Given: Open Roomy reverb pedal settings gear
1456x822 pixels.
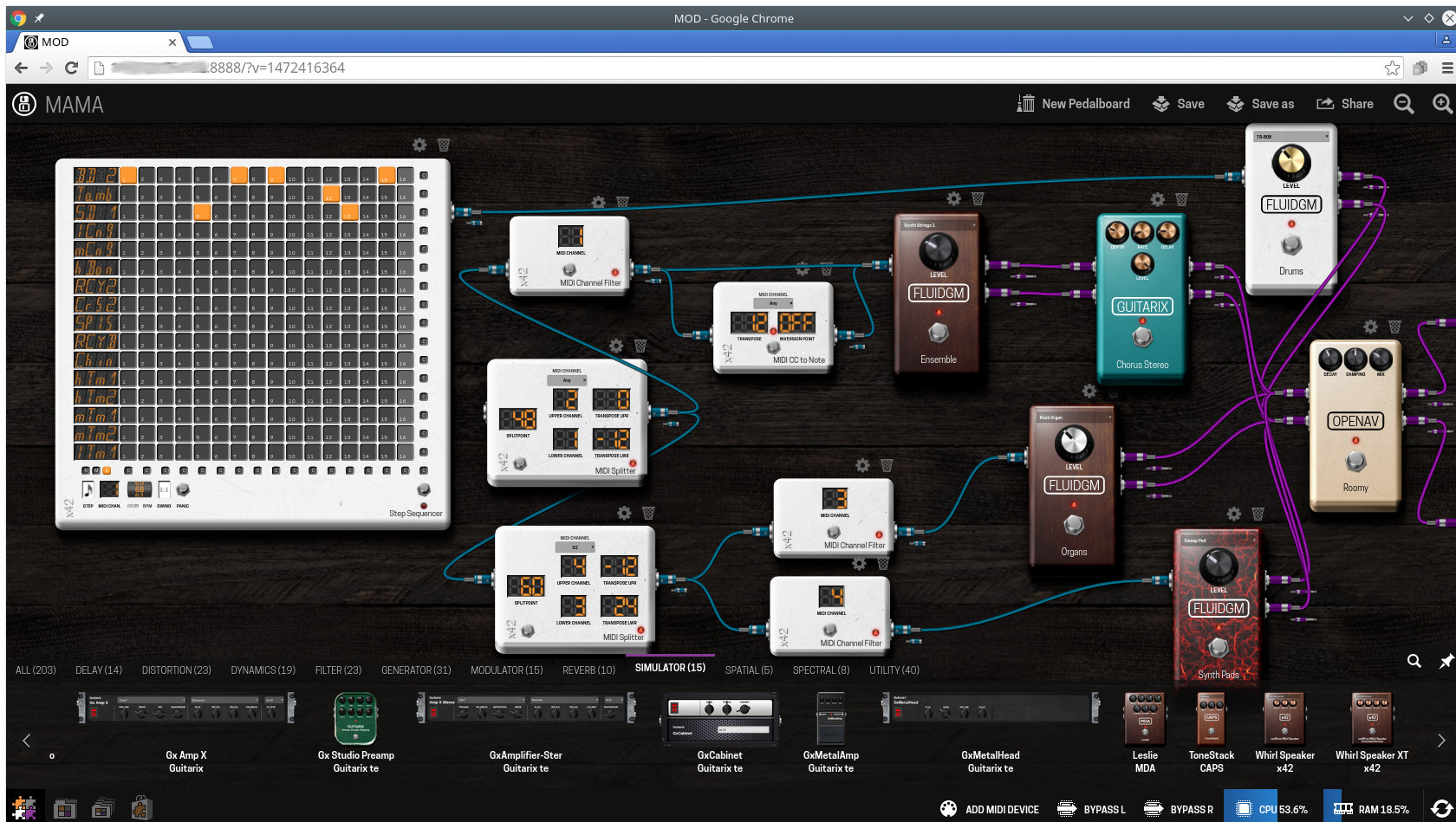Looking at the screenshot, I should pos(1370,327).
